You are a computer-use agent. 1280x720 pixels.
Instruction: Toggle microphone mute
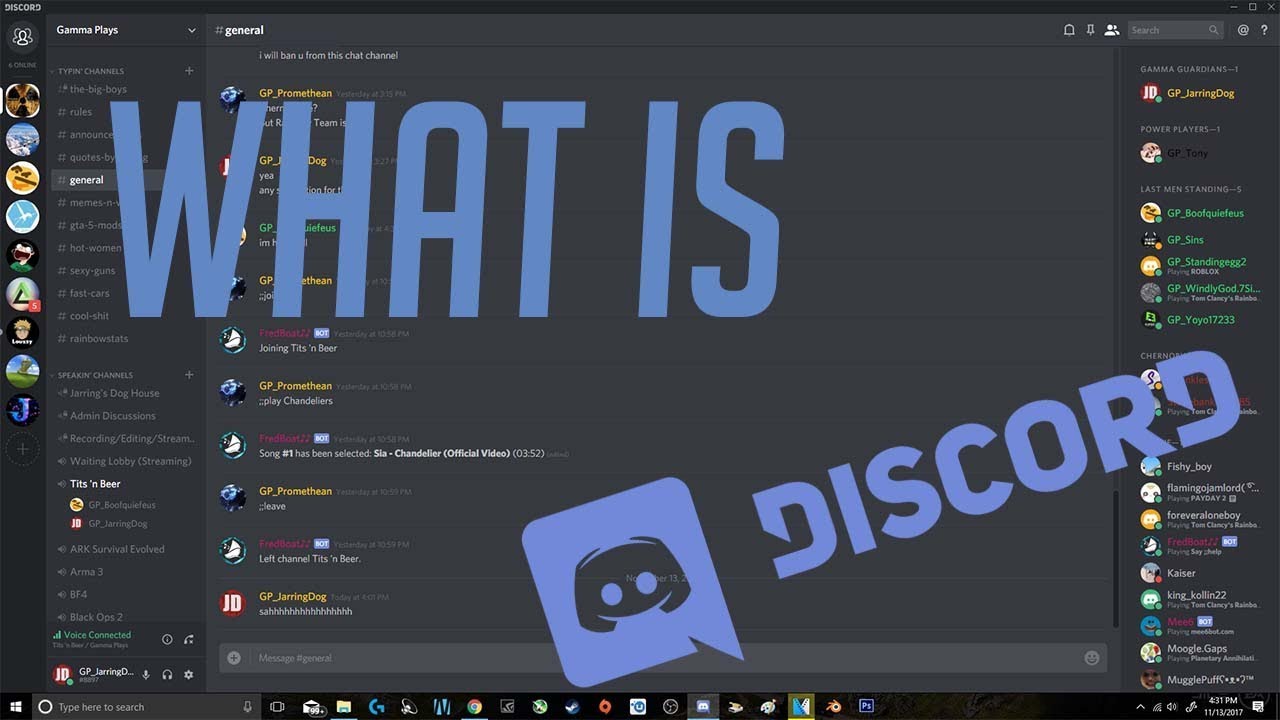pos(146,675)
